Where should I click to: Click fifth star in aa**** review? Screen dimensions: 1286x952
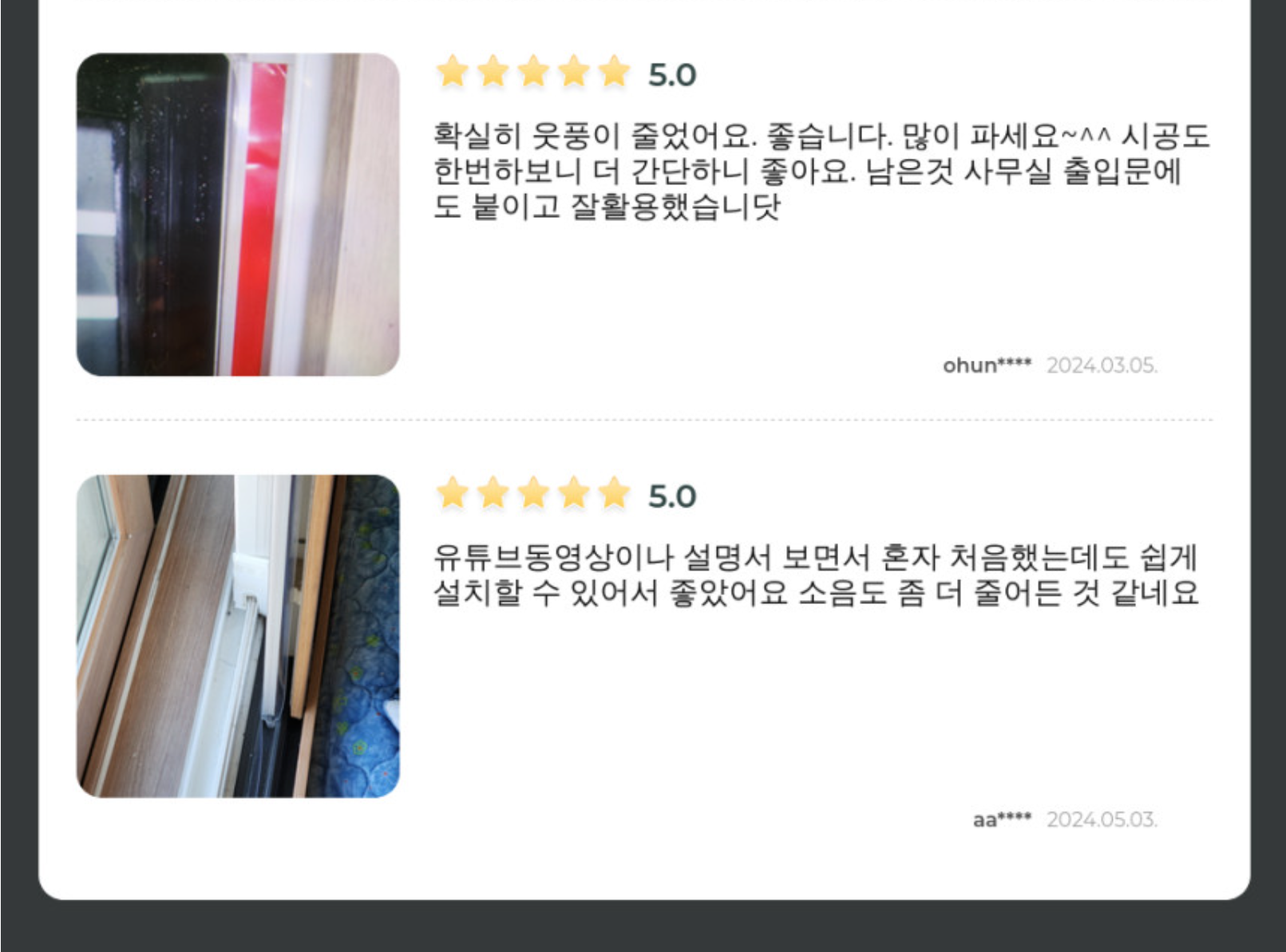coord(615,493)
